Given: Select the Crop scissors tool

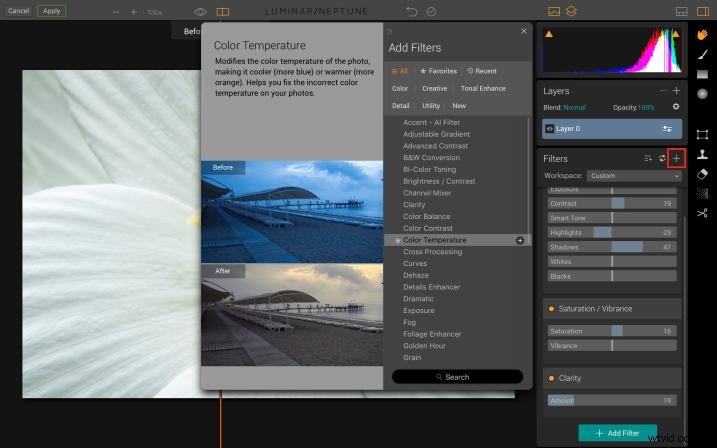Looking at the screenshot, I should [702, 213].
